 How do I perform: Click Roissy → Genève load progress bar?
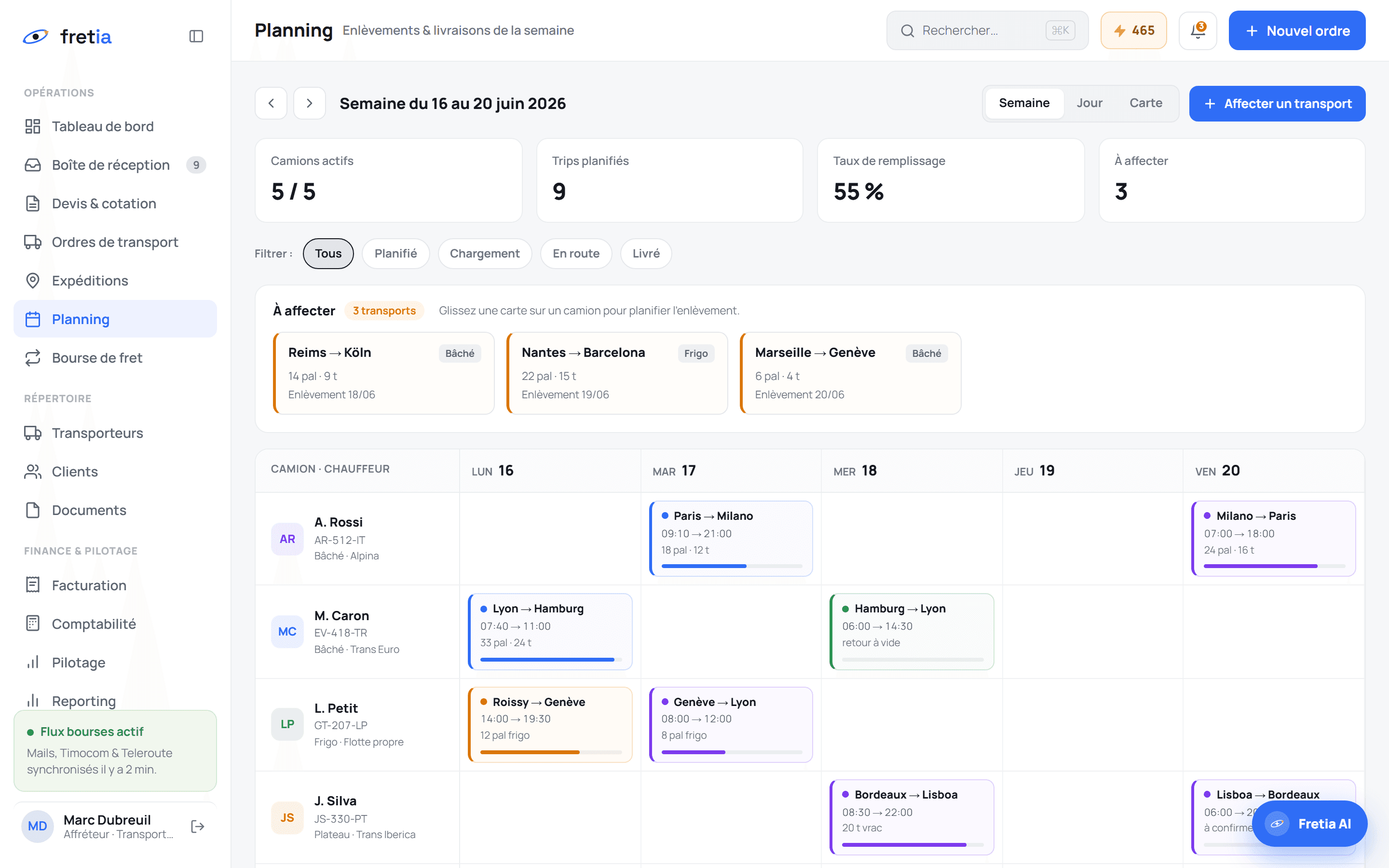551,752
